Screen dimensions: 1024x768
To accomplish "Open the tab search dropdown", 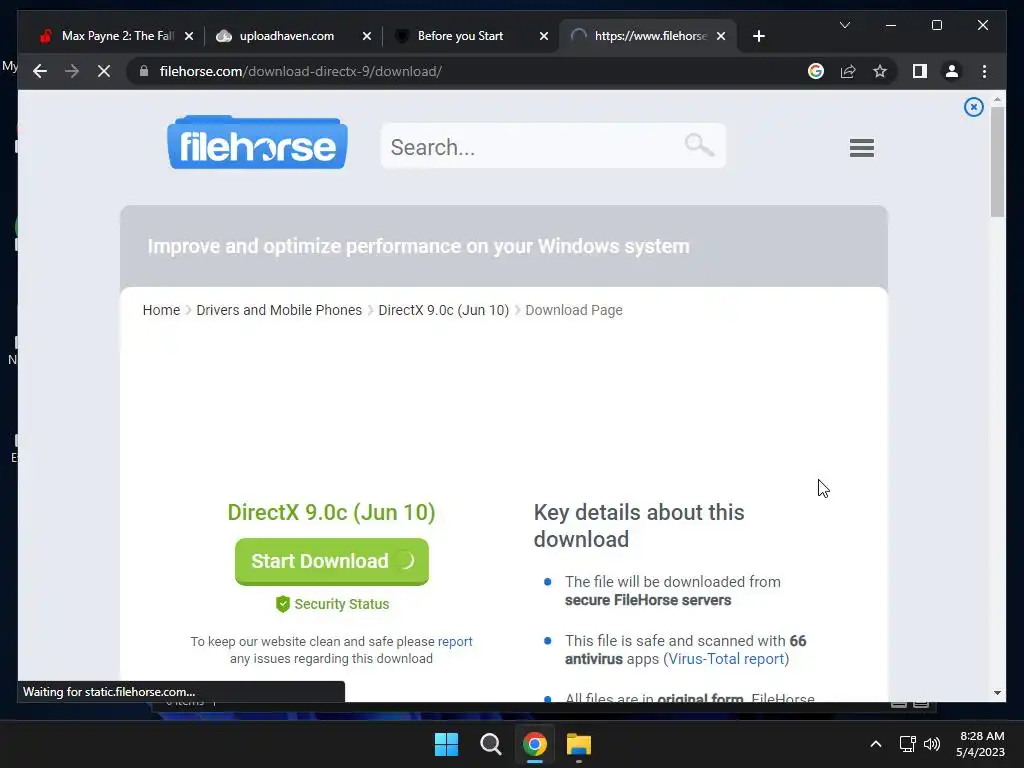I will [844, 25].
